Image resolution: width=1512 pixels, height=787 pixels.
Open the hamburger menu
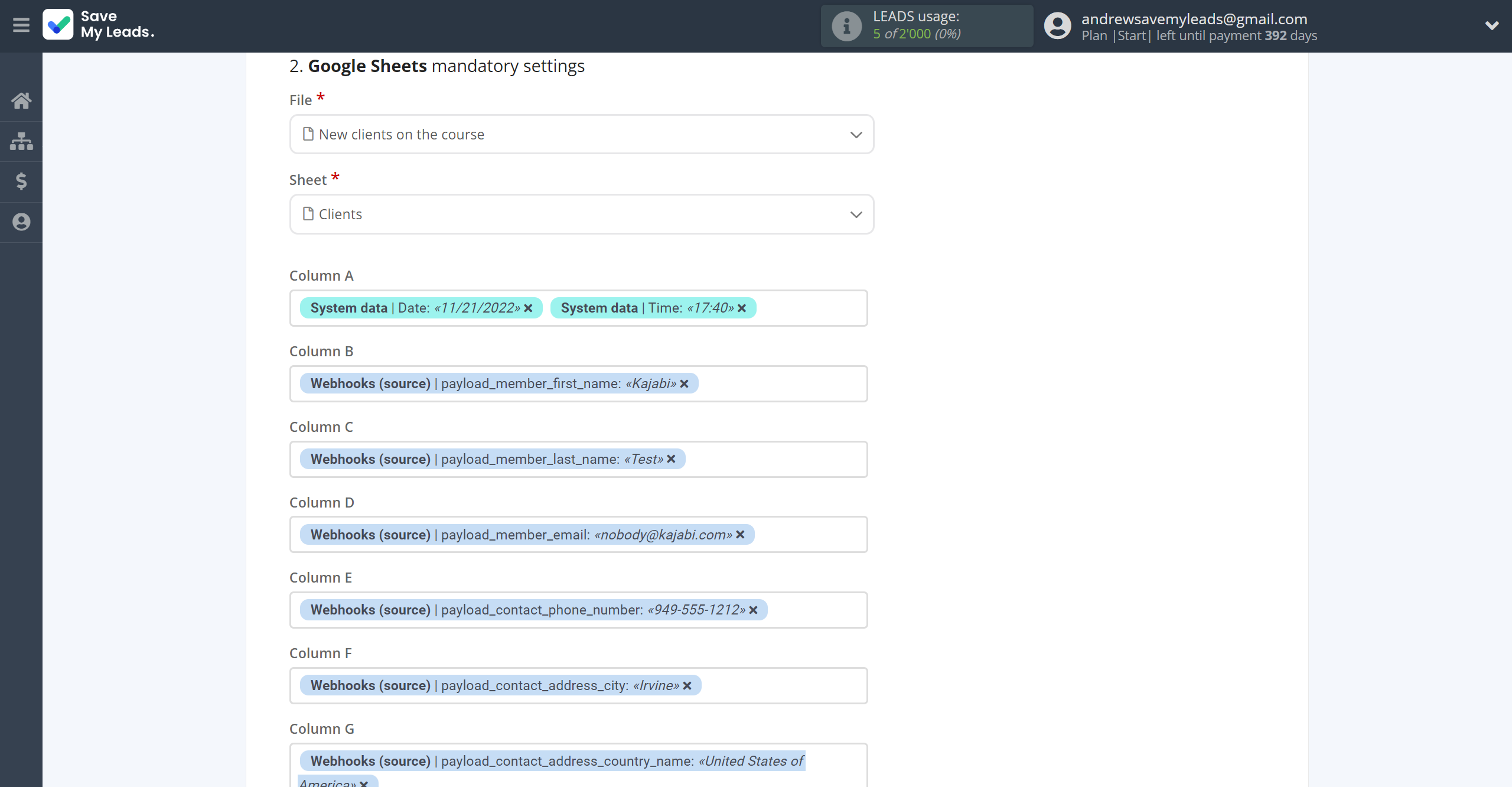(x=21, y=25)
